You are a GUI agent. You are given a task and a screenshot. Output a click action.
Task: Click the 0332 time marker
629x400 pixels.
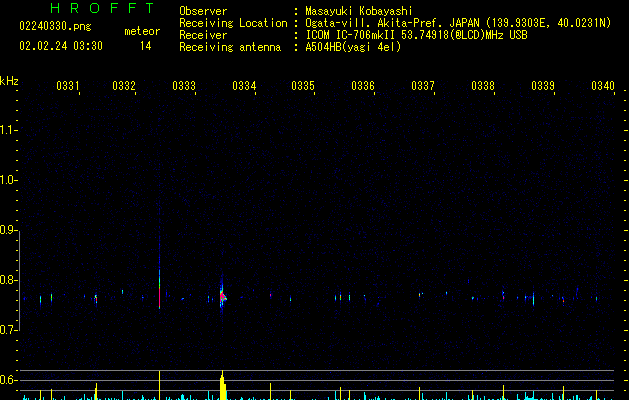click(x=124, y=85)
